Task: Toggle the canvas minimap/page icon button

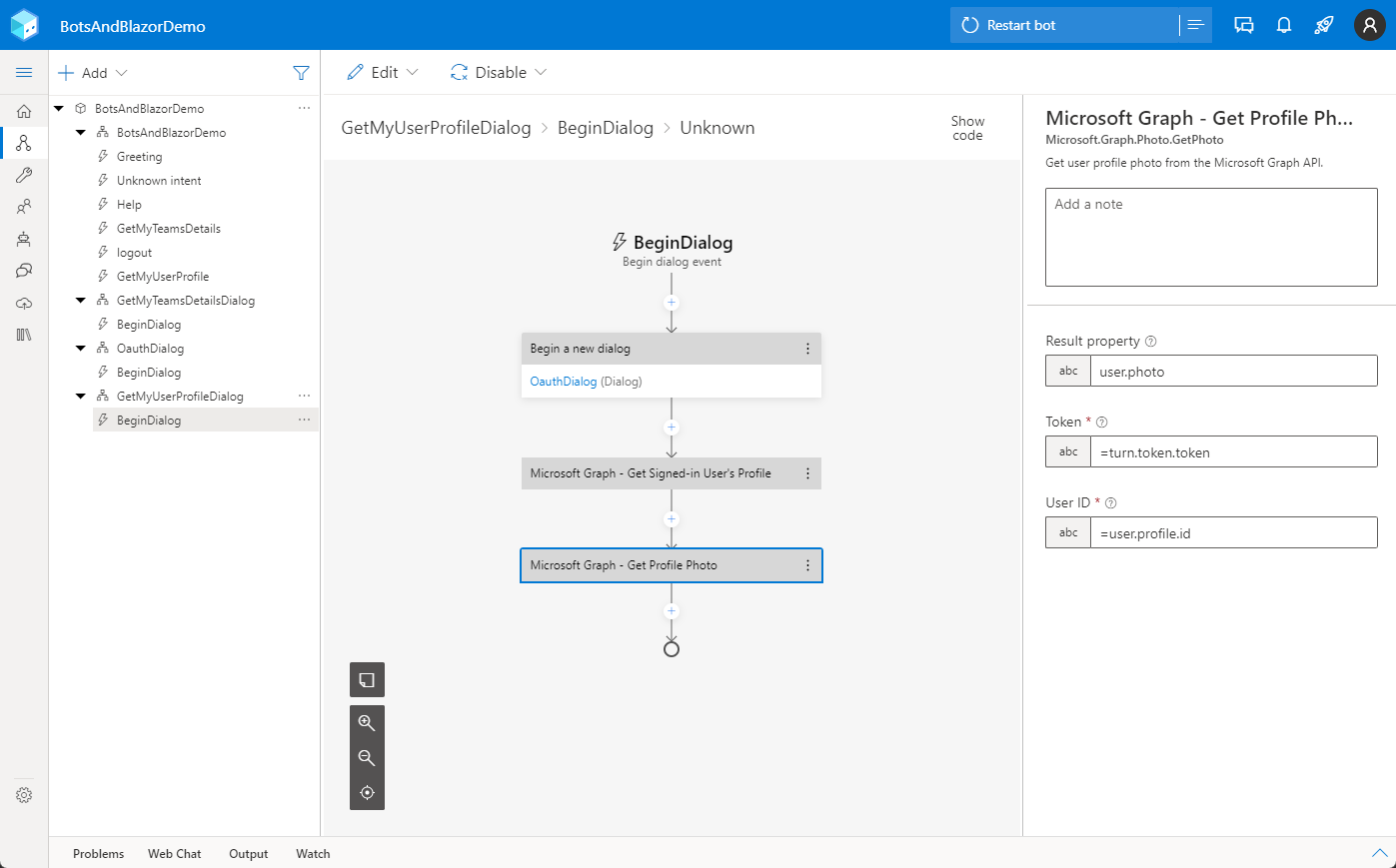Action: click(367, 679)
